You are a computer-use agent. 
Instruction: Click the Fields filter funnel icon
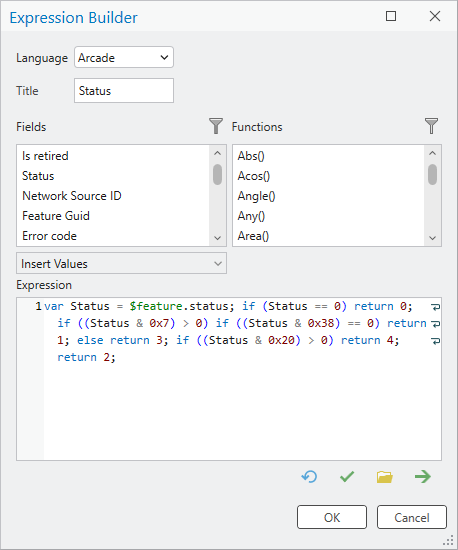(216, 126)
